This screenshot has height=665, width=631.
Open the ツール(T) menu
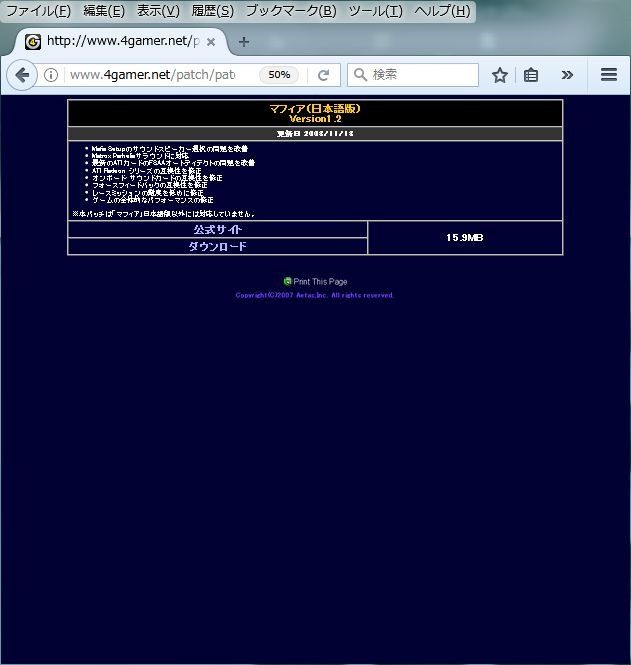click(376, 11)
